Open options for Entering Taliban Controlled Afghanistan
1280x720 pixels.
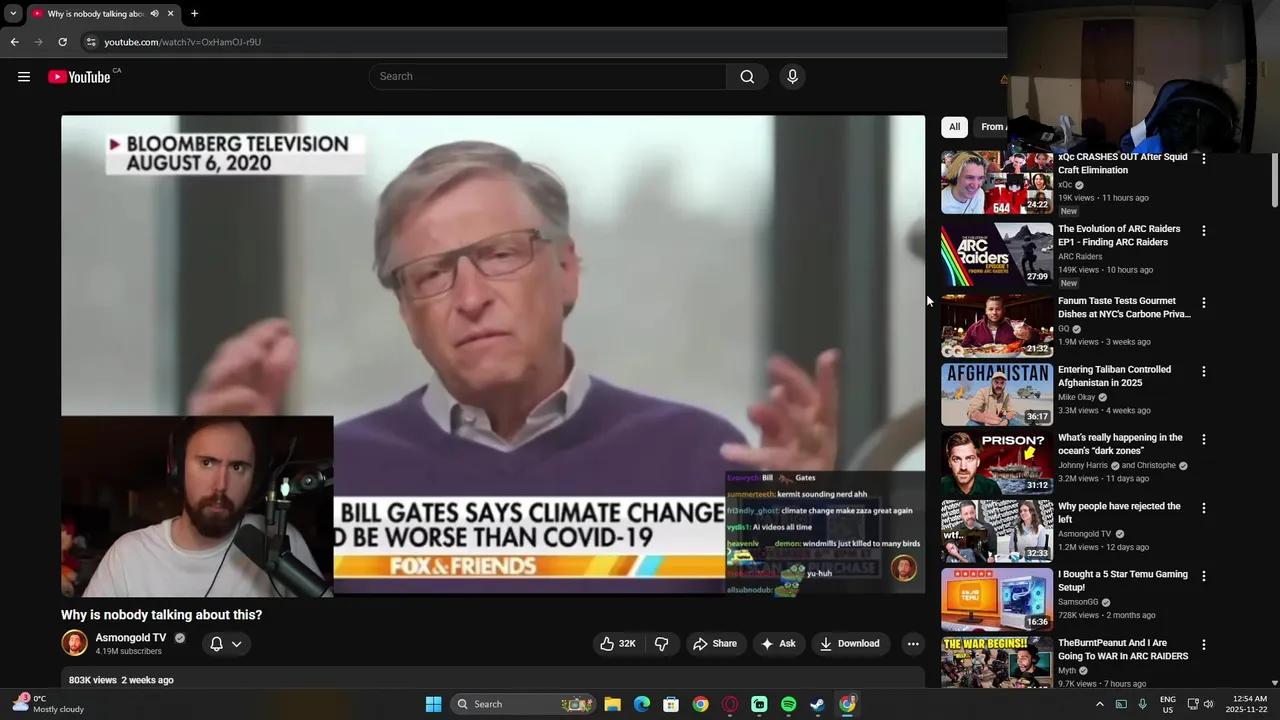tap(1204, 372)
